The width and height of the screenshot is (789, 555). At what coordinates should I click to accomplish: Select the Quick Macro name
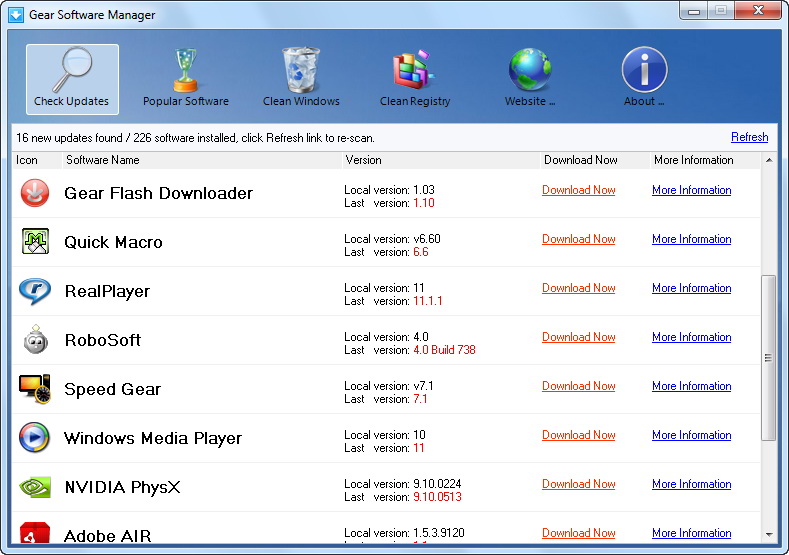pos(113,242)
